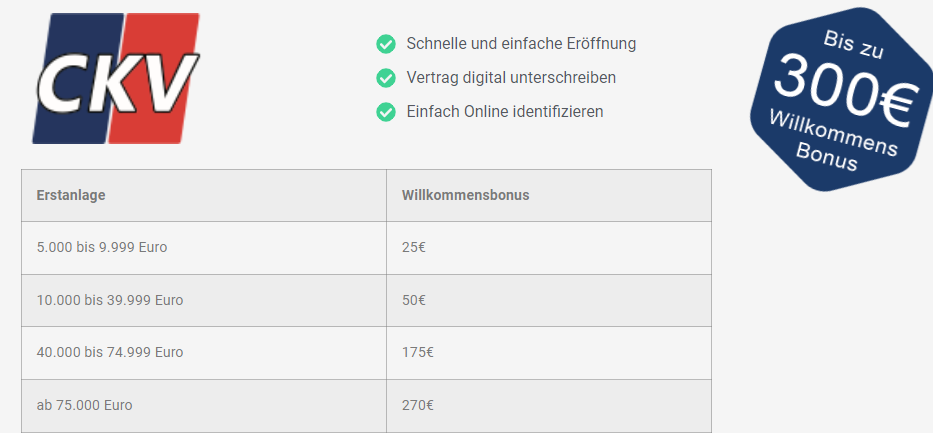Click the 300€ Willkommens Bonus badge
933x433 pixels.
pos(842,99)
